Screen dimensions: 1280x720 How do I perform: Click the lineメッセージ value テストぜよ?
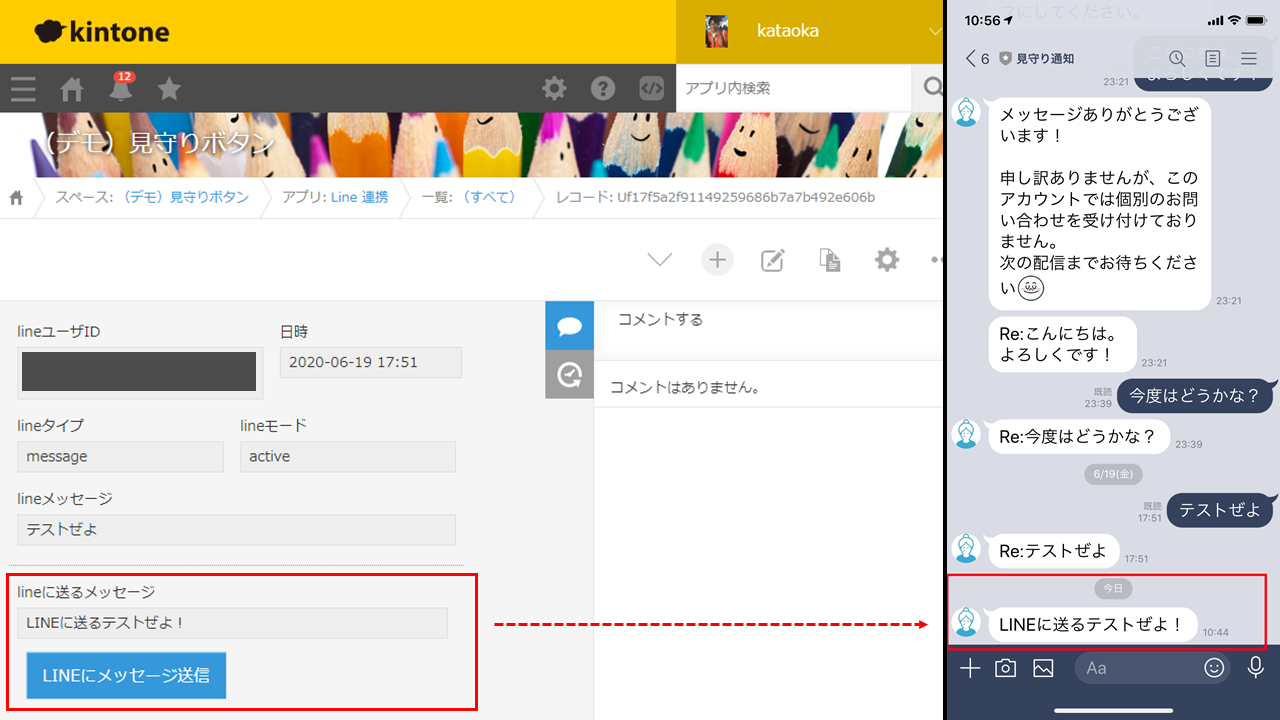click(x=237, y=530)
